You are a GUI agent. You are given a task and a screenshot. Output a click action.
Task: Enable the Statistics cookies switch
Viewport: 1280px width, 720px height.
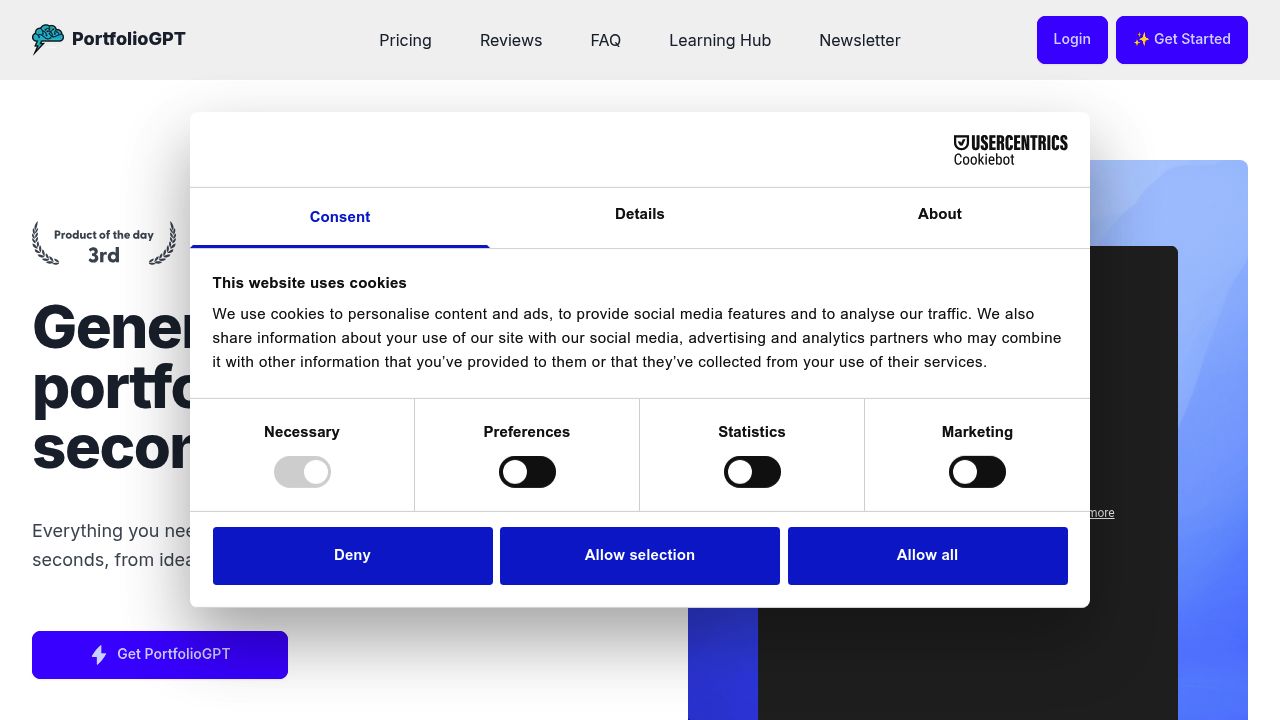[752, 472]
